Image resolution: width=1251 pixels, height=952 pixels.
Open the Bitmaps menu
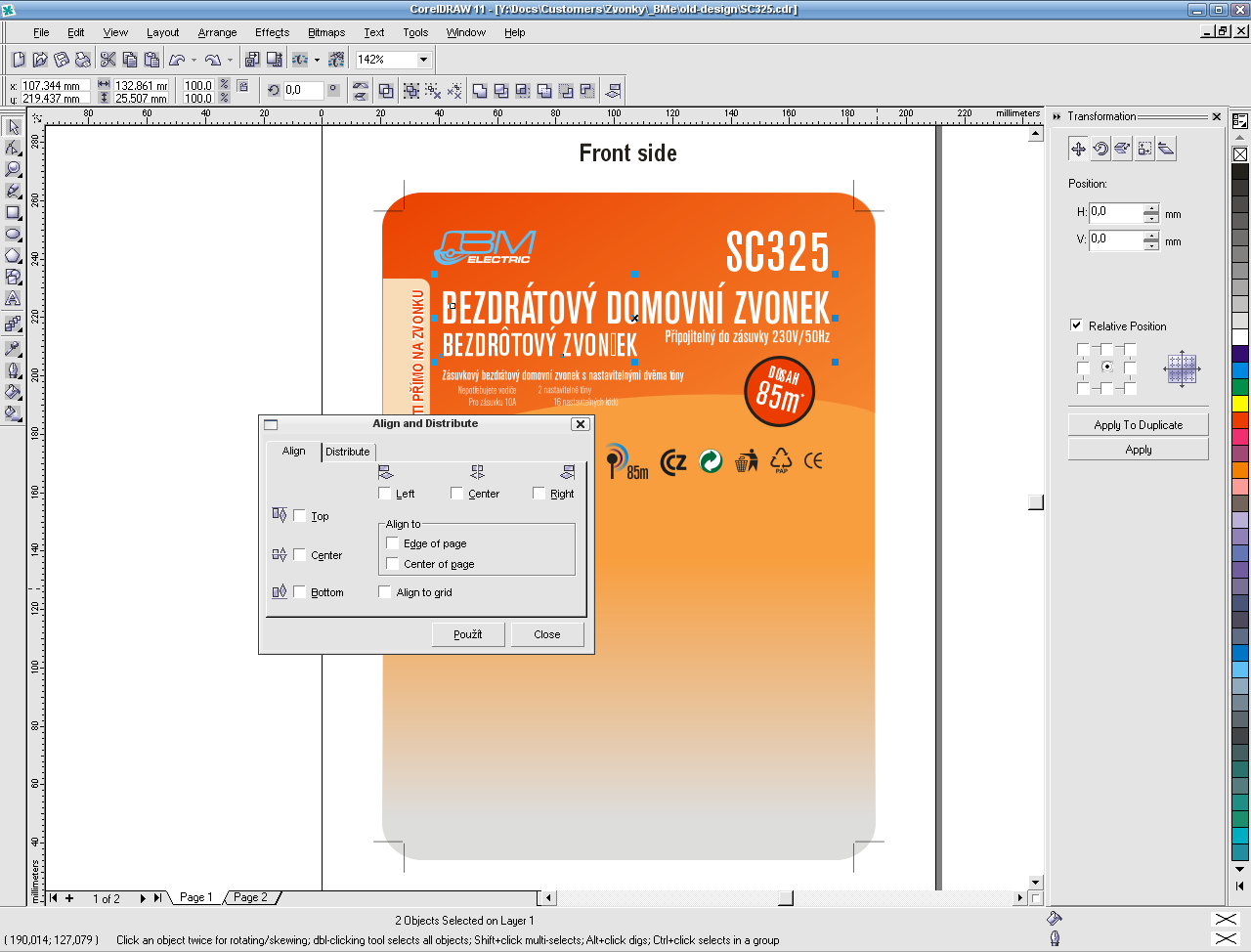click(326, 32)
